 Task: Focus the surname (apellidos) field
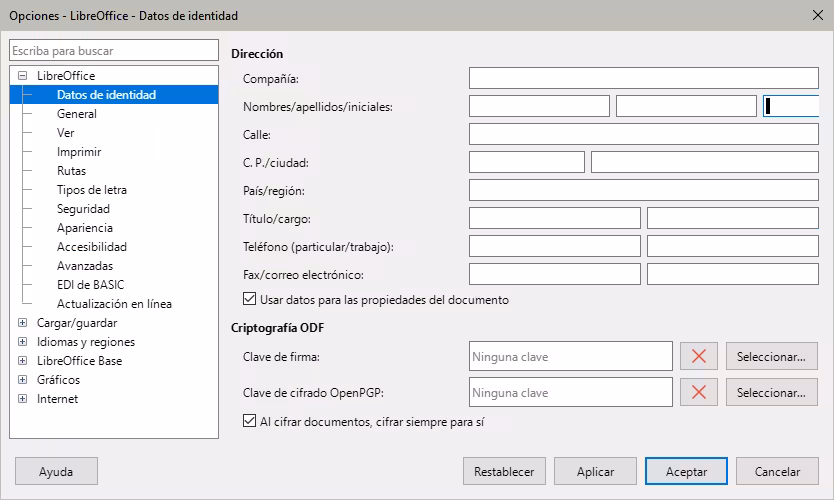coord(686,106)
